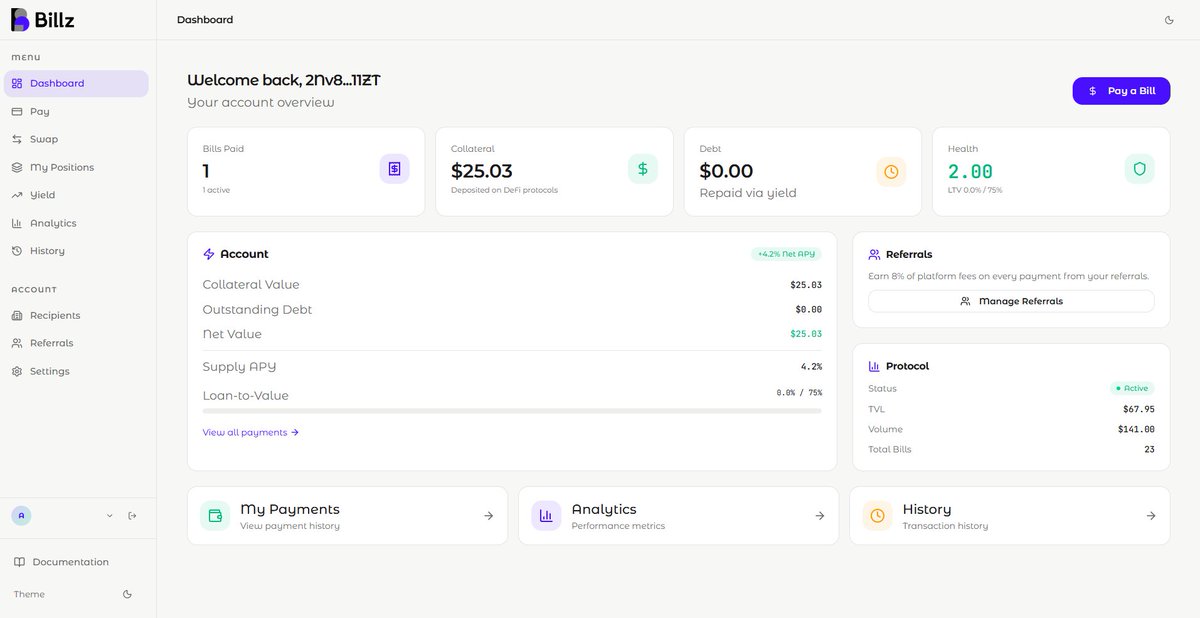The image size is (1200, 618).
Task: Click the Referrals card people icon
Action: [x=874, y=255]
